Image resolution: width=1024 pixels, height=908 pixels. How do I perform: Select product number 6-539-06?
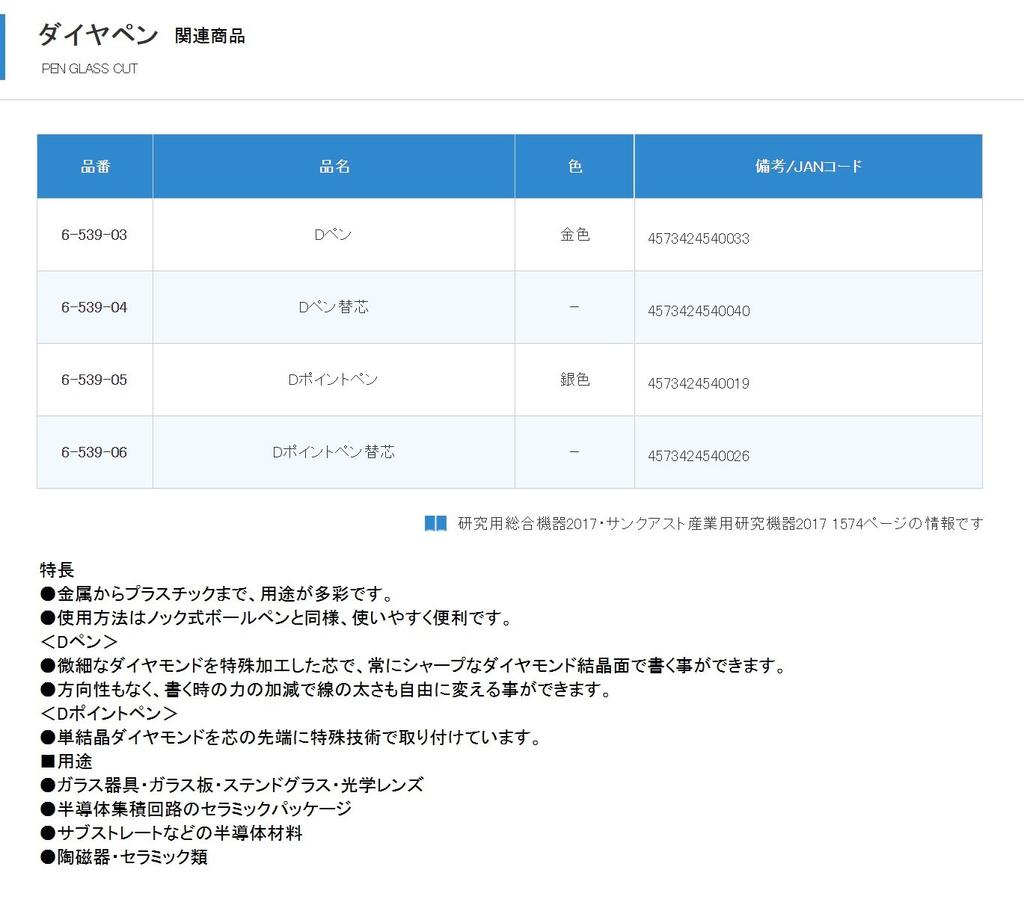(94, 452)
